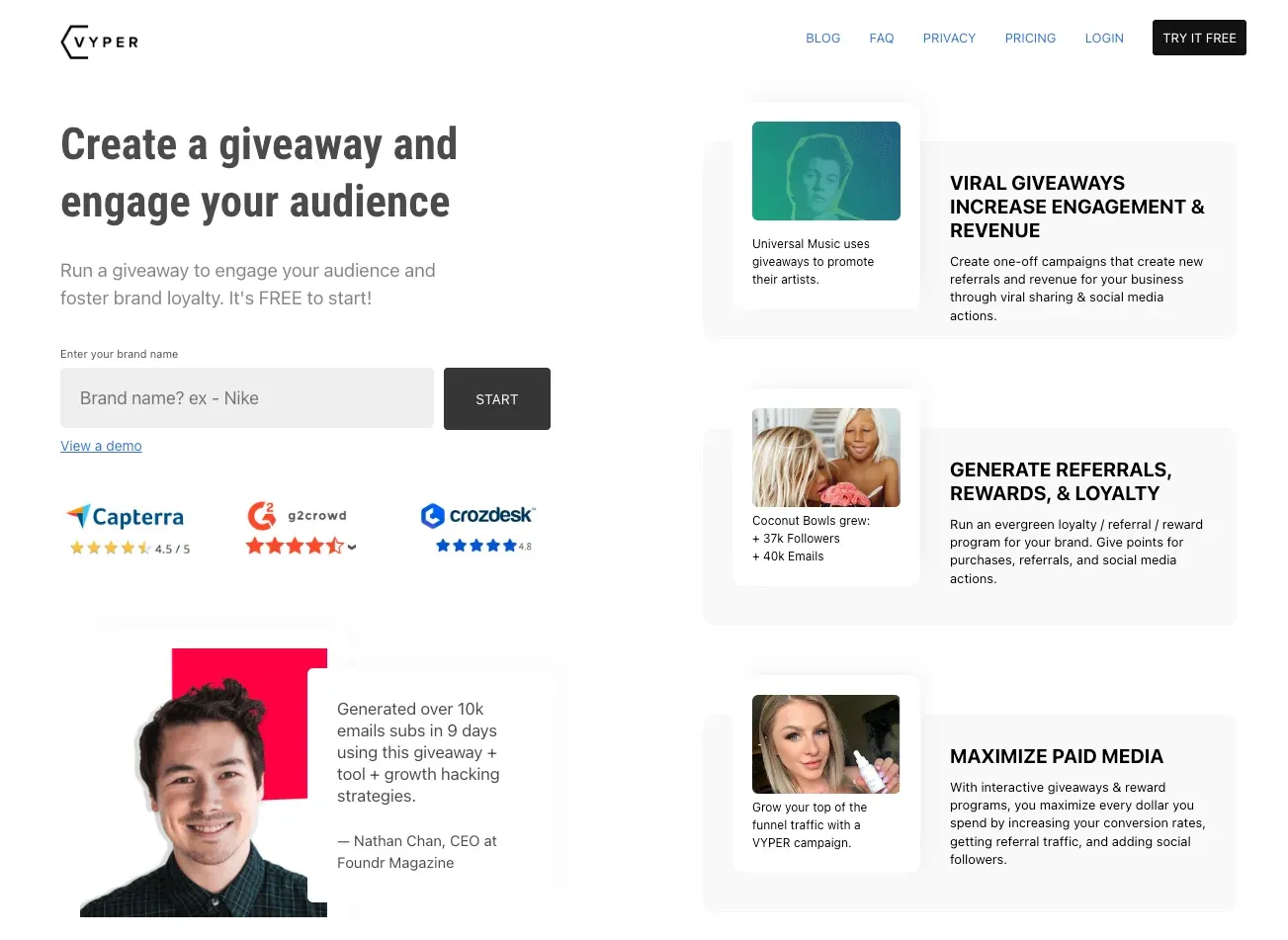Click the Generate Referrals, Rewards, & Loyalty heading
Viewport: 1288px width, 940px height.
tap(1061, 481)
